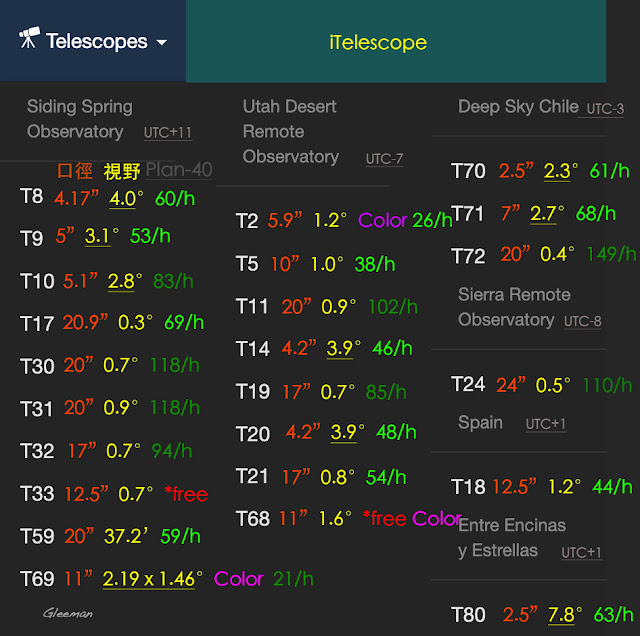Click the 3.9° field of view of T14
Viewport: 640px width, 636px height.
pos(344,349)
